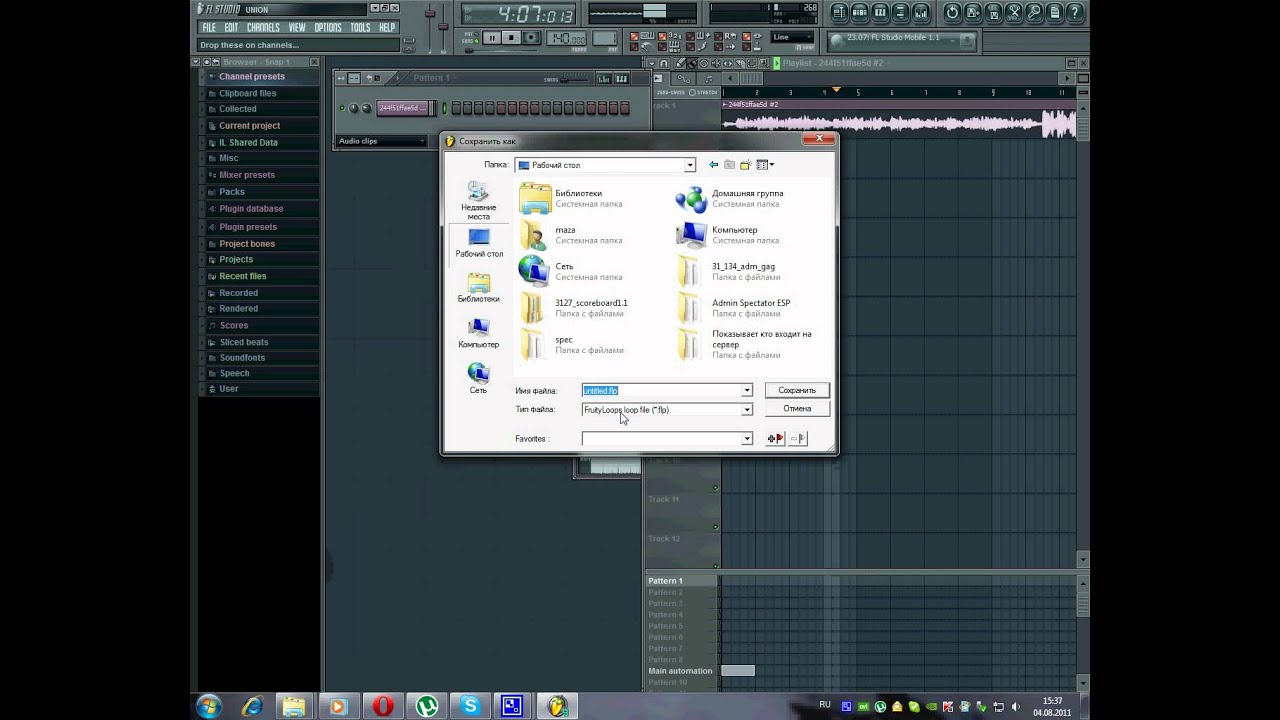This screenshot has height=720, width=1280.
Task: Select 'Pattern 1' in playlist pattern list
Action: pyautogui.click(x=681, y=580)
